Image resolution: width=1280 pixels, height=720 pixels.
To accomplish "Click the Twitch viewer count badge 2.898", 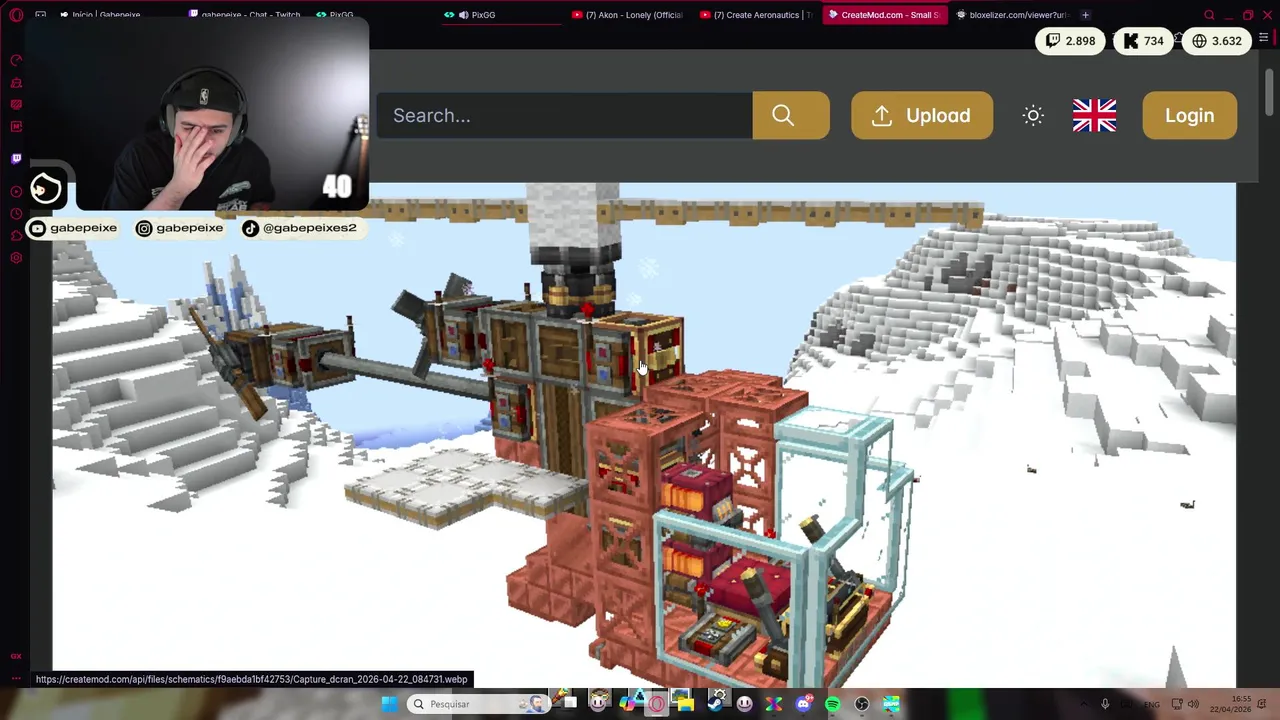I will click(1070, 41).
